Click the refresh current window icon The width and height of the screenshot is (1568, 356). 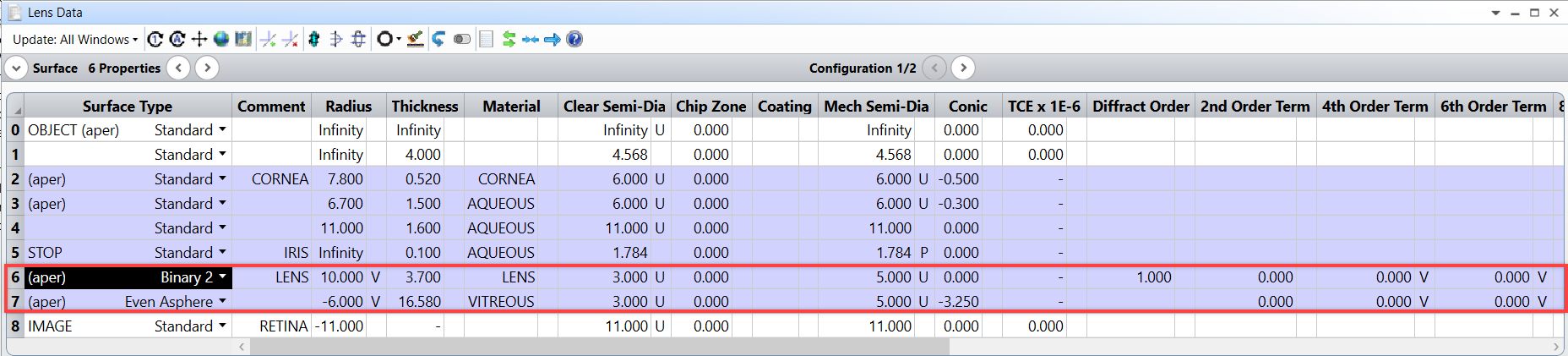tap(155, 39)
